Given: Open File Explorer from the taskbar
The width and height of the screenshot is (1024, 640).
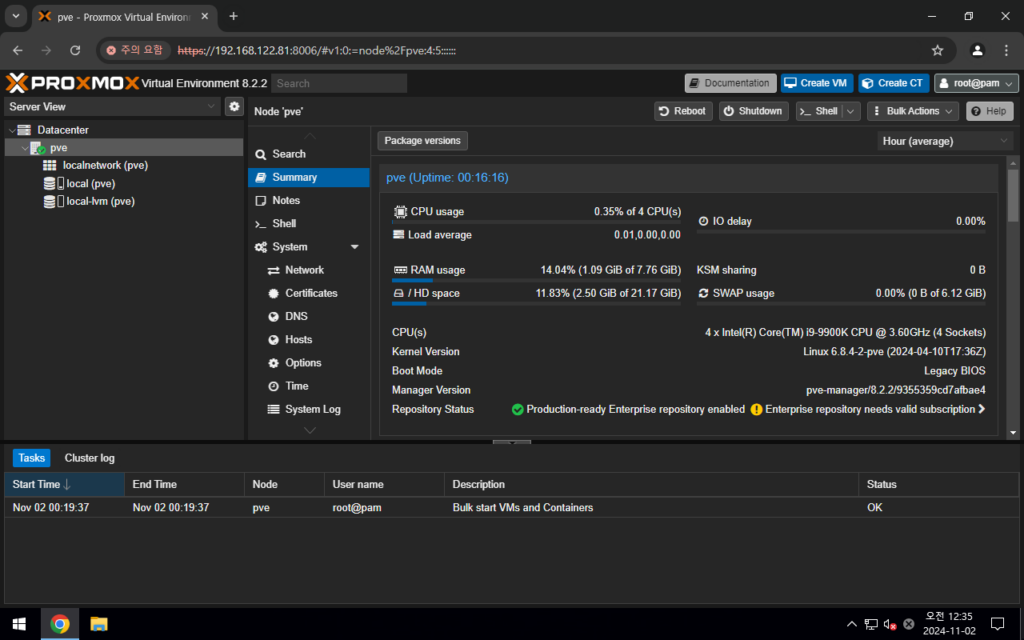Looking at the screenshot, I should click(x=99, y=624).
